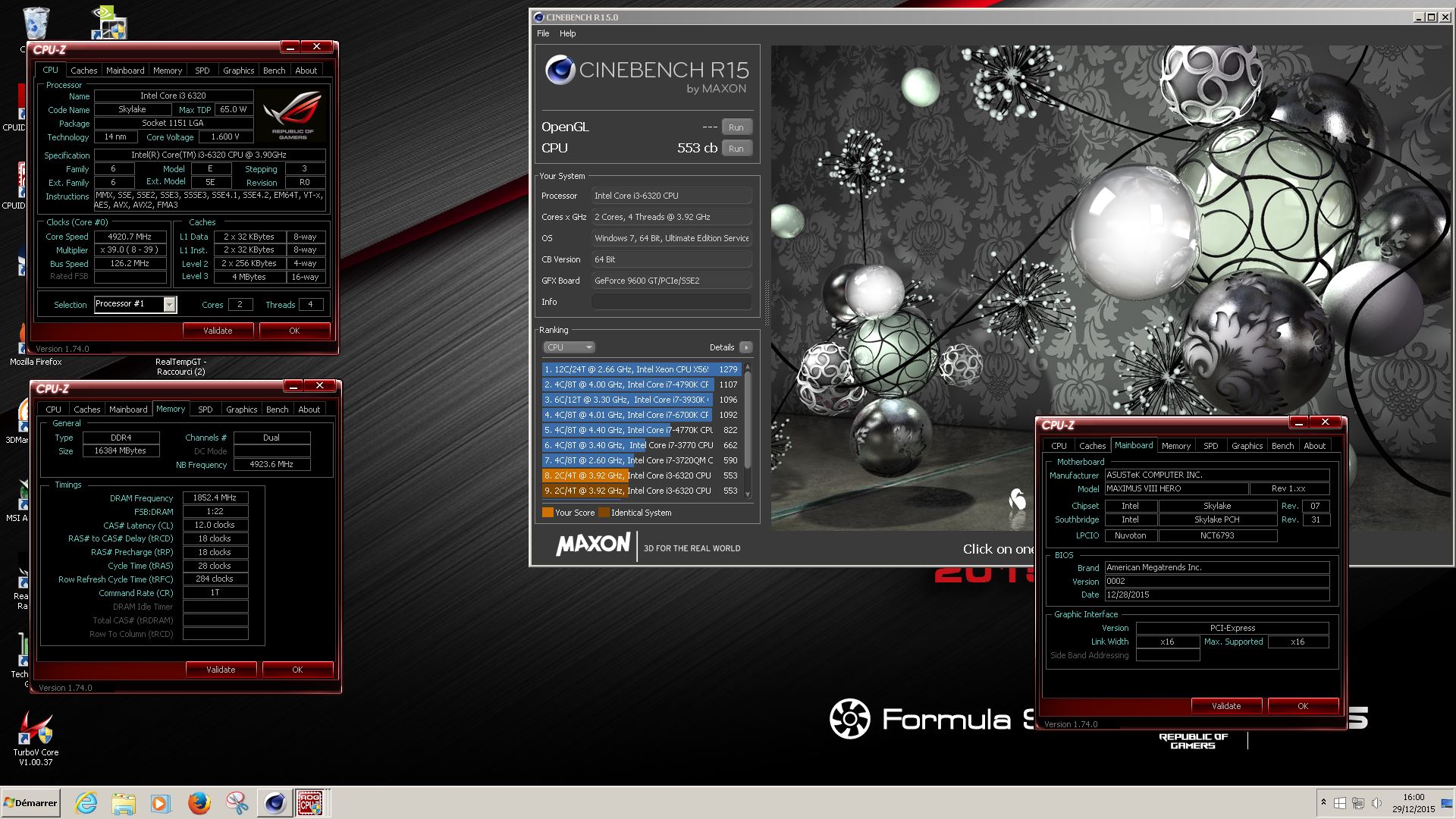Launch Windows Media Player from taskbar
The height and width of the screenshot is (819, 1456).
(160, 803)
